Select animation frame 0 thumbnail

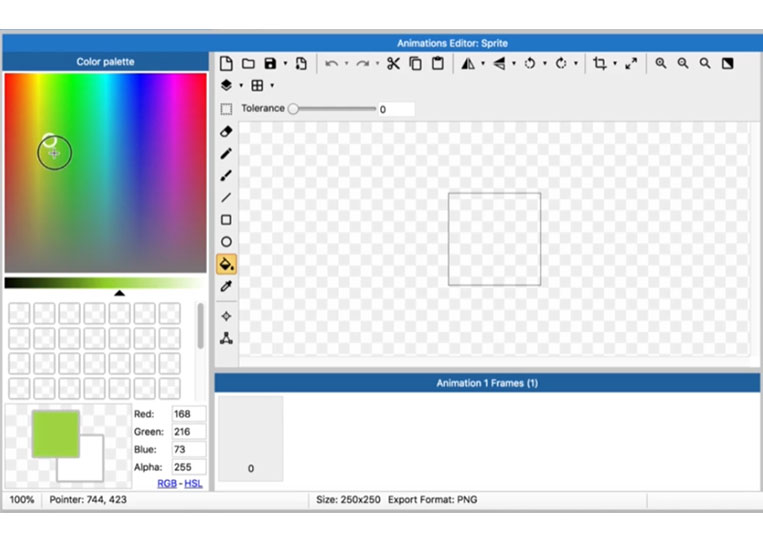pos(251,438)
